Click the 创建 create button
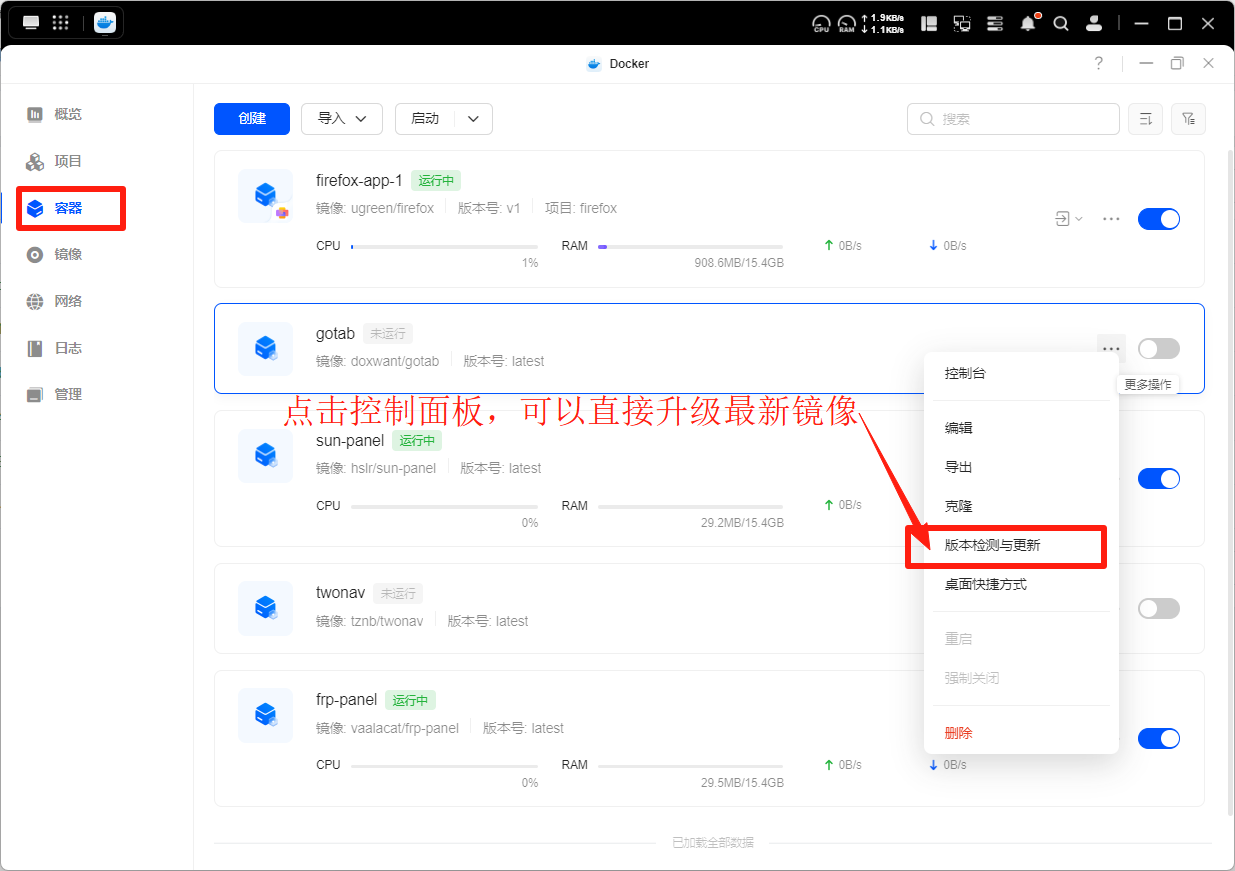The width and height of the screenshot is (1235, 871). [x=252, y=118]
